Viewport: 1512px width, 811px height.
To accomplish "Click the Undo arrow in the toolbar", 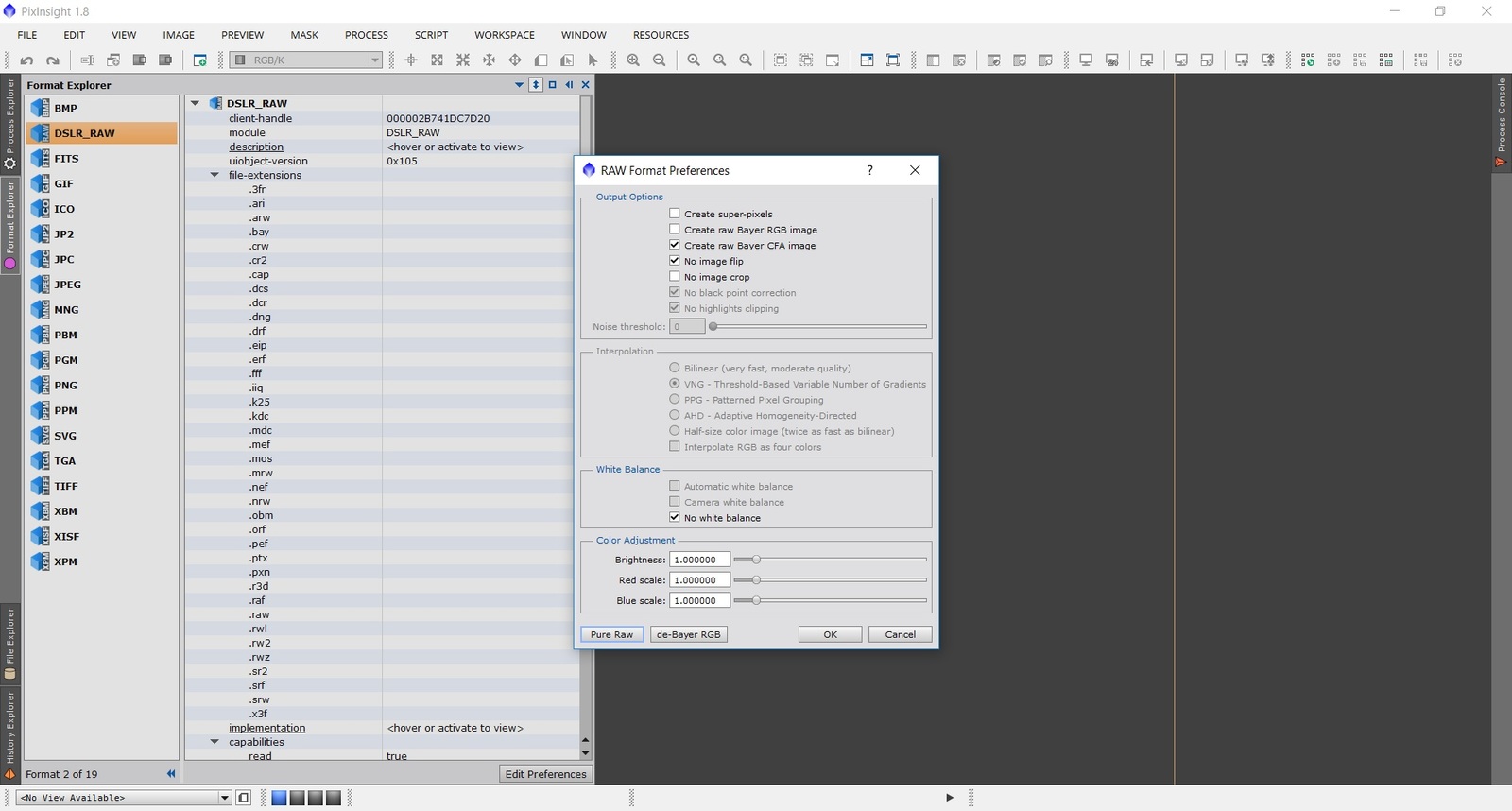I will [26, 60].
